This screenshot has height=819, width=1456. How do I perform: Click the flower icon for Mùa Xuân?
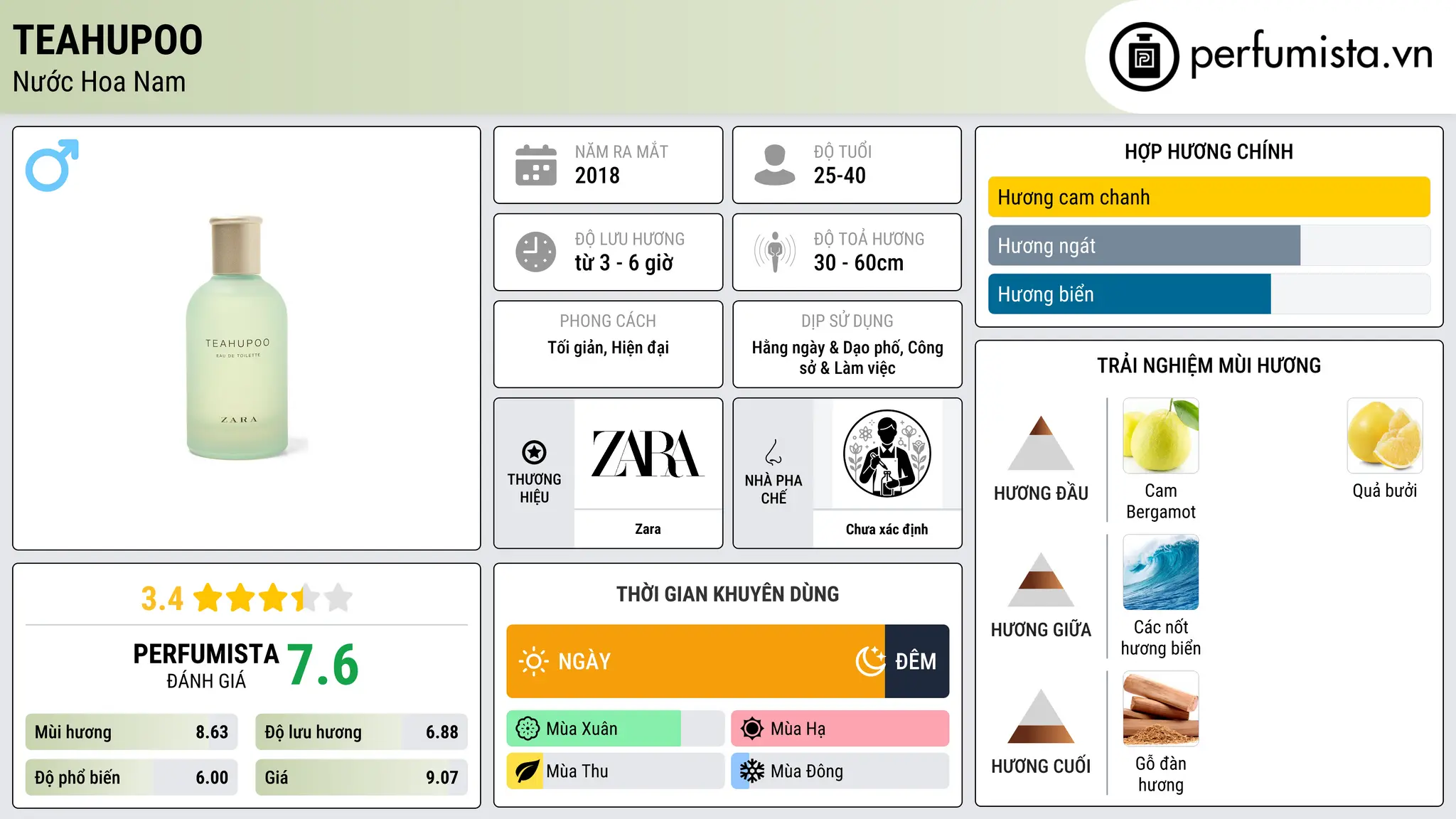528,729
